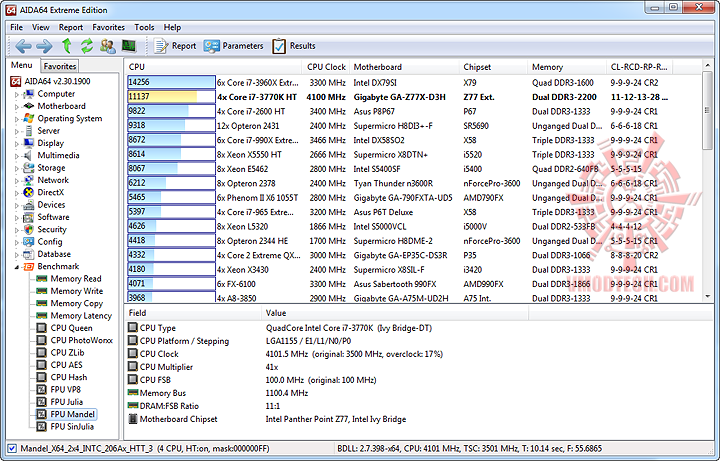Select the CPU Queen benchmark icon
The width and height of the screenshot is (720, 461).
pyautogui.click(x=42, y=328)
